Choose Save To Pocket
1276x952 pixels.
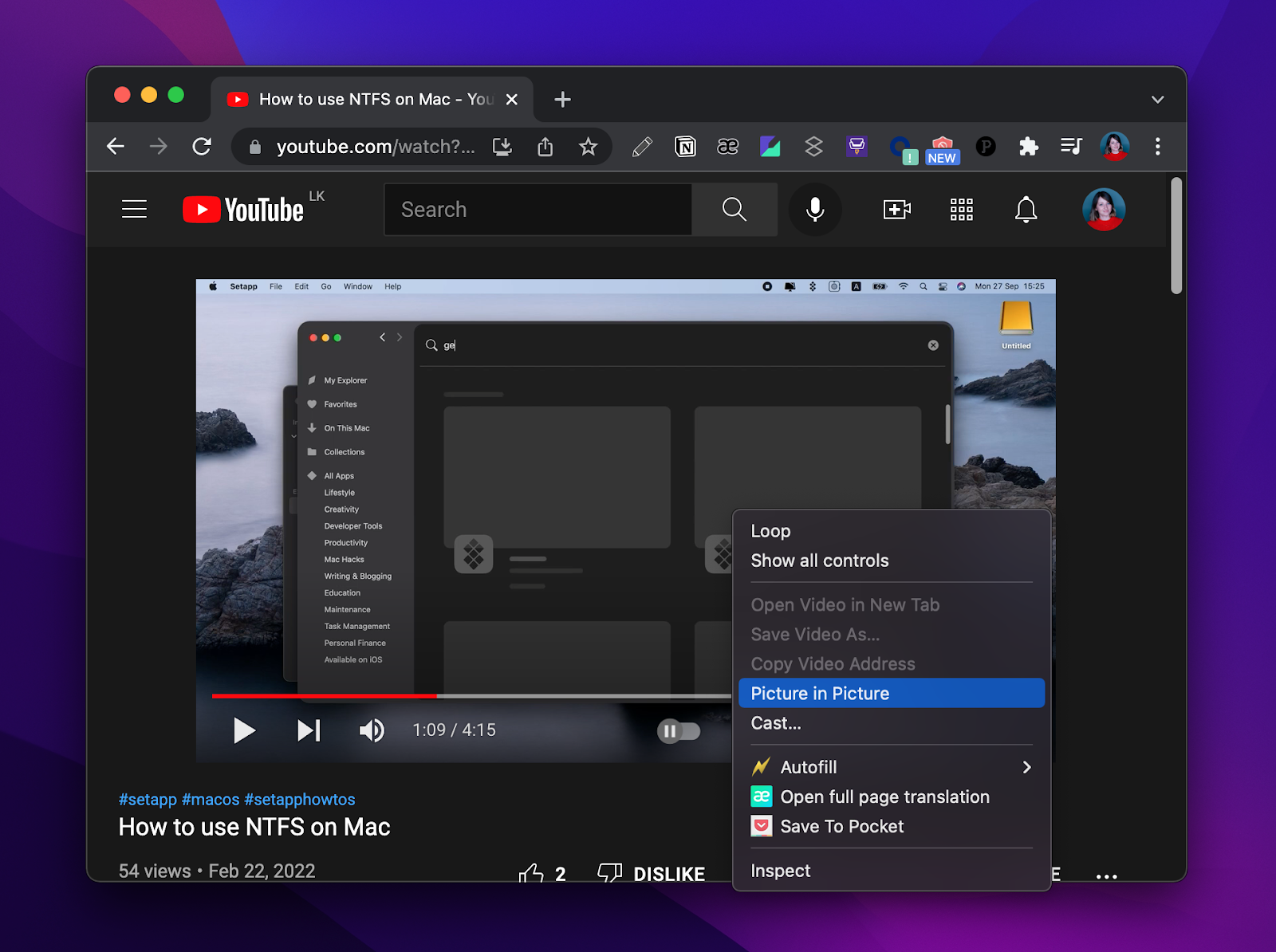pyautogui.click(x=892, y=826)
